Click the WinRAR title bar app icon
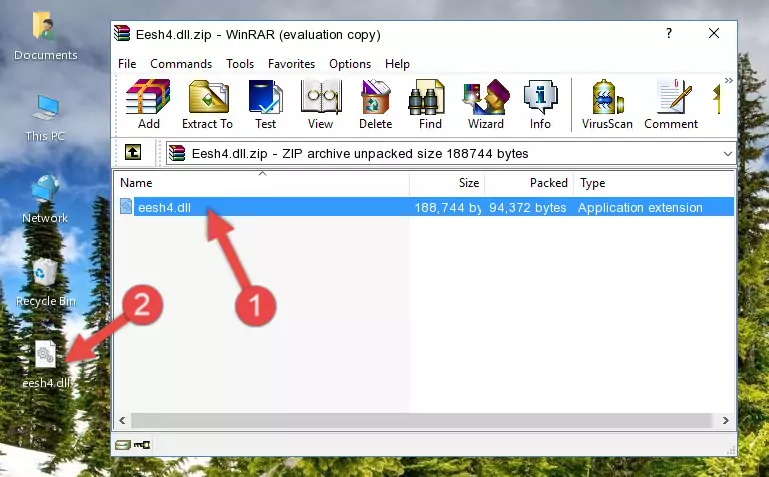The height and width of the screenshot is (477, 769). [x=122, y=33]
